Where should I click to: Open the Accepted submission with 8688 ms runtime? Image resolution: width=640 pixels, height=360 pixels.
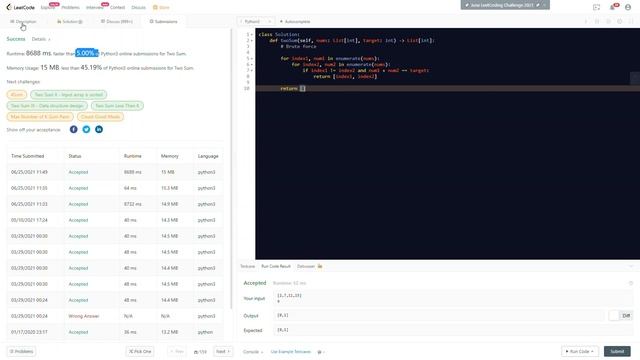pyautogui.click(x=78, y=172)
